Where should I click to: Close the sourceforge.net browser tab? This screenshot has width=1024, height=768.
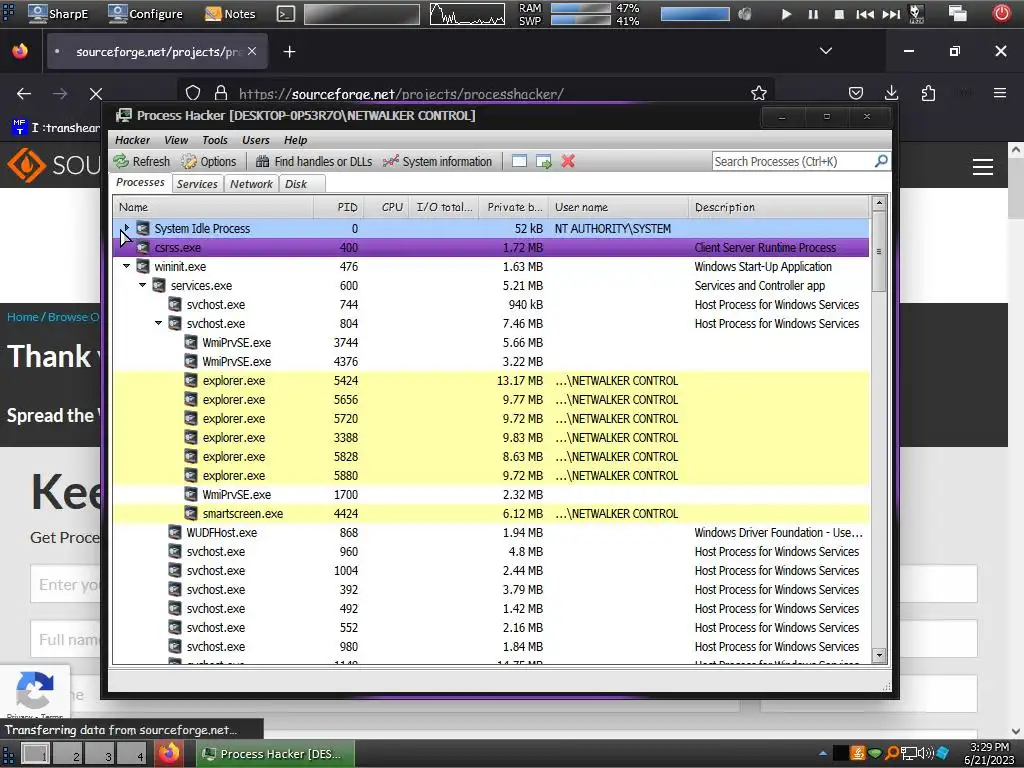pos(252,51)
